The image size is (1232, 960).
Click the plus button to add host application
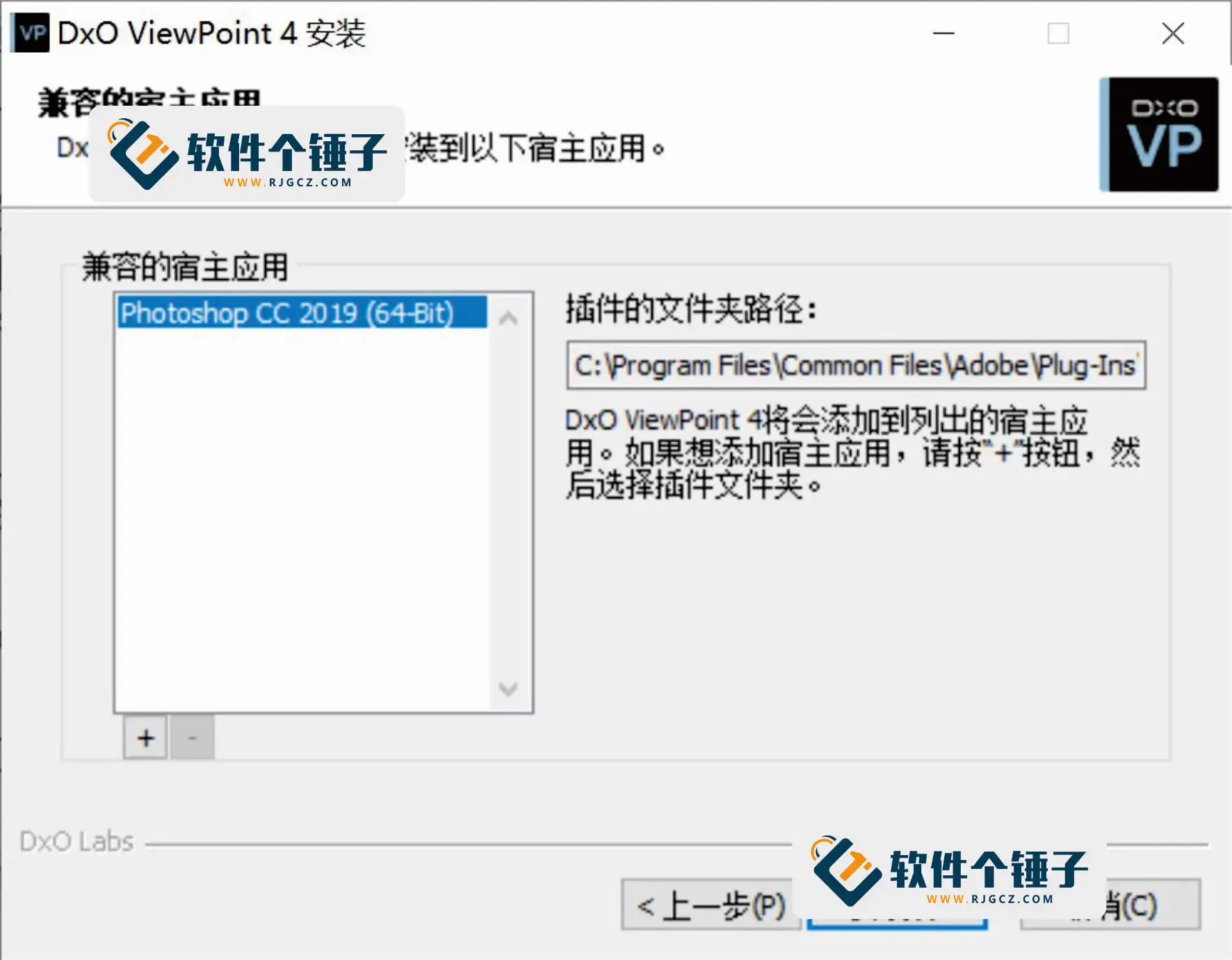coord(145,738)
